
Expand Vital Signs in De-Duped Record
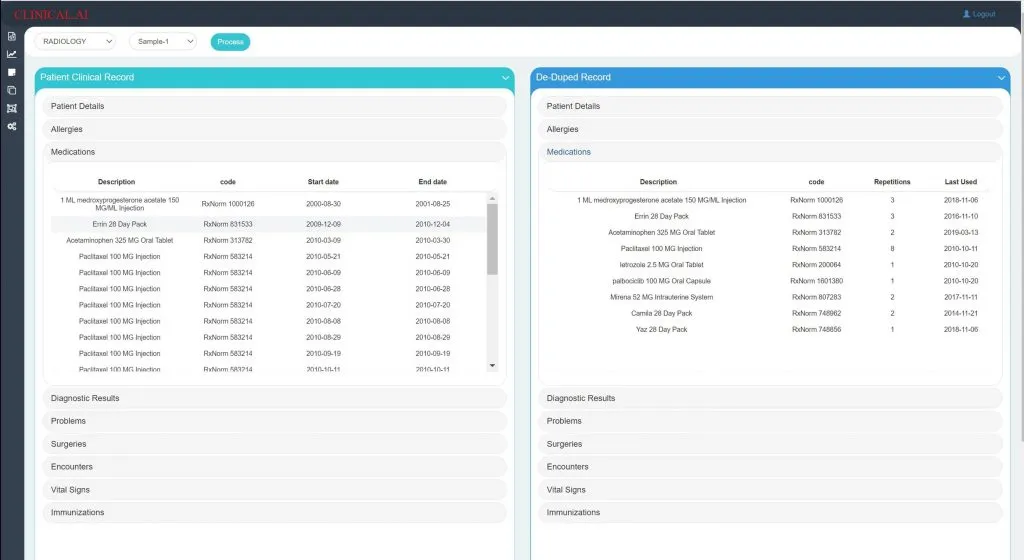coord(770,490)
